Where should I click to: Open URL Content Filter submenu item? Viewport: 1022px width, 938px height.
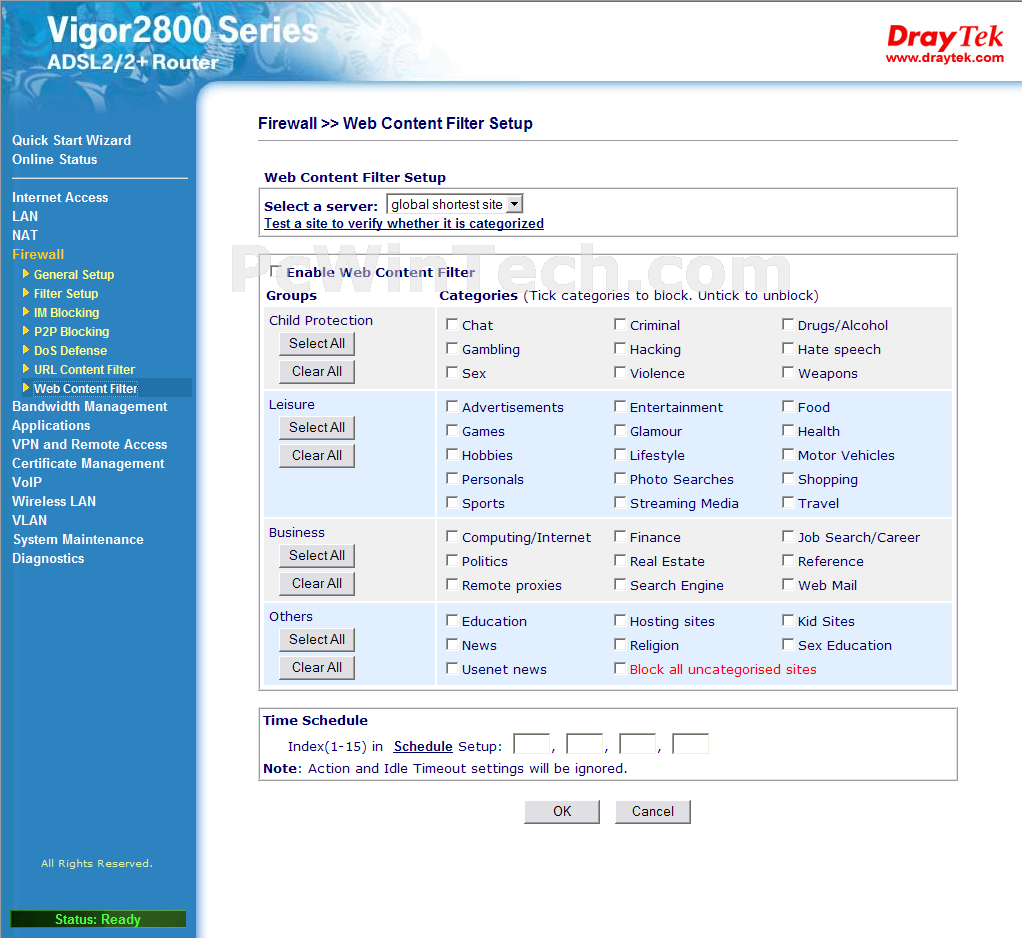[84, 369]
